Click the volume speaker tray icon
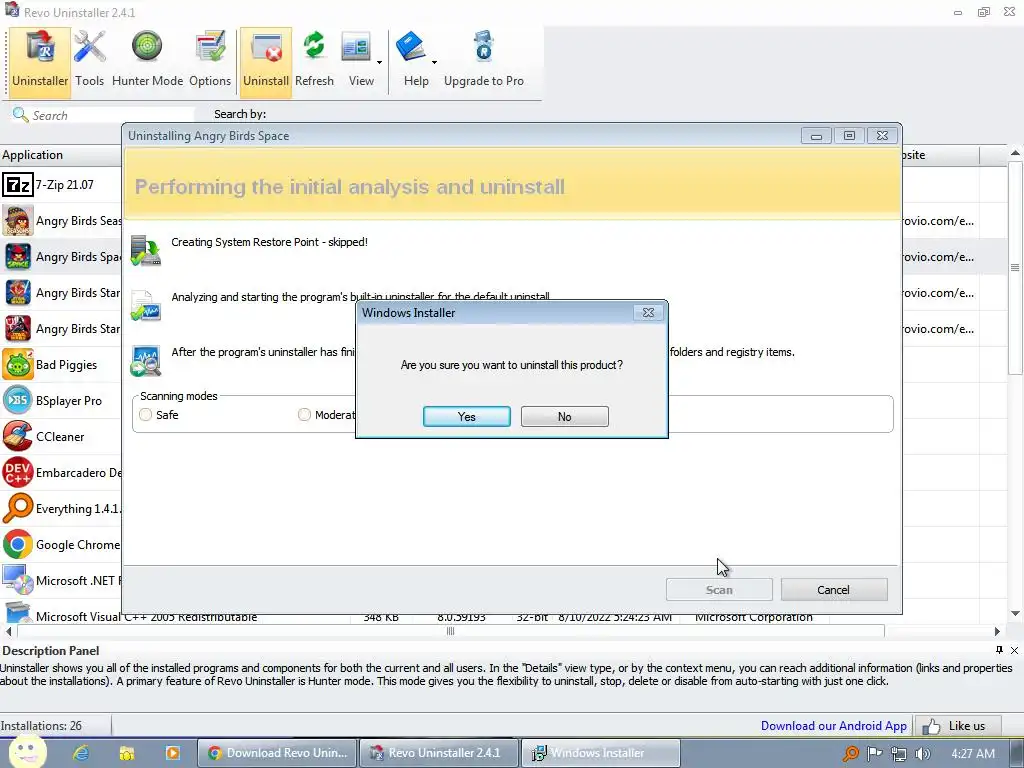The width and height of the screenshot is (1024, 768). pos(923,754)
